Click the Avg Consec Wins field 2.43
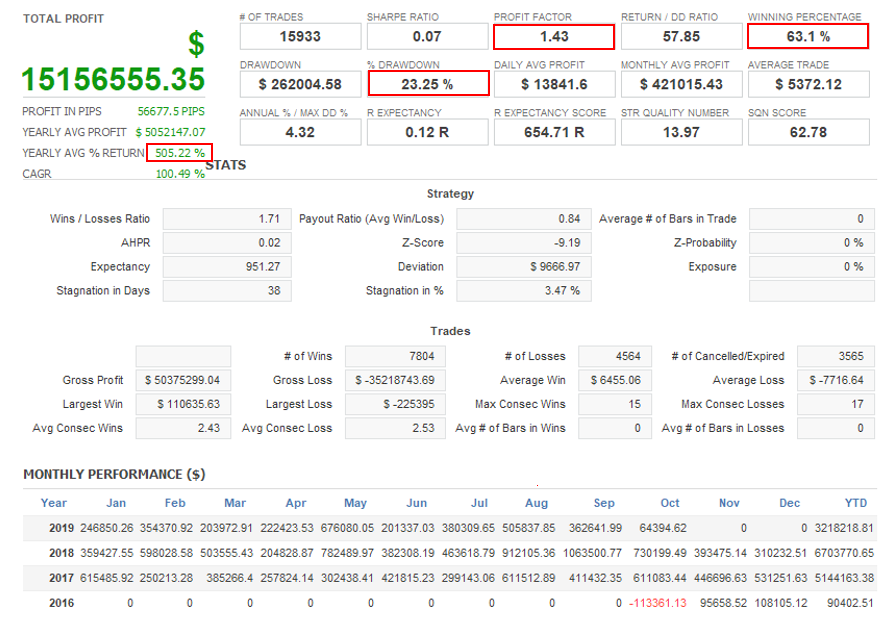The image size is (889, 626). (x=183, y=428)
